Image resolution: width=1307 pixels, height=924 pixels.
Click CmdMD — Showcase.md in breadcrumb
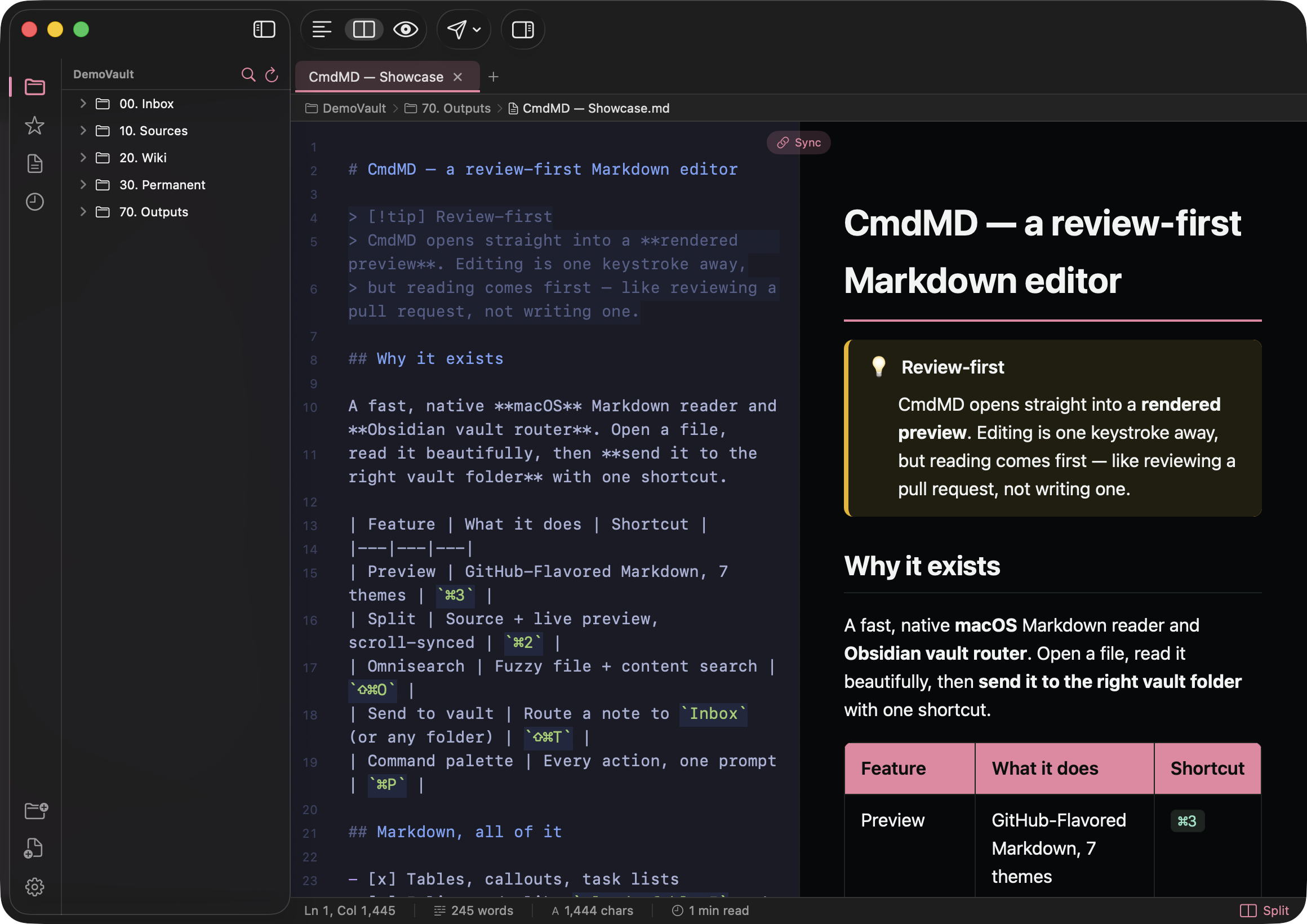(589, 108)
